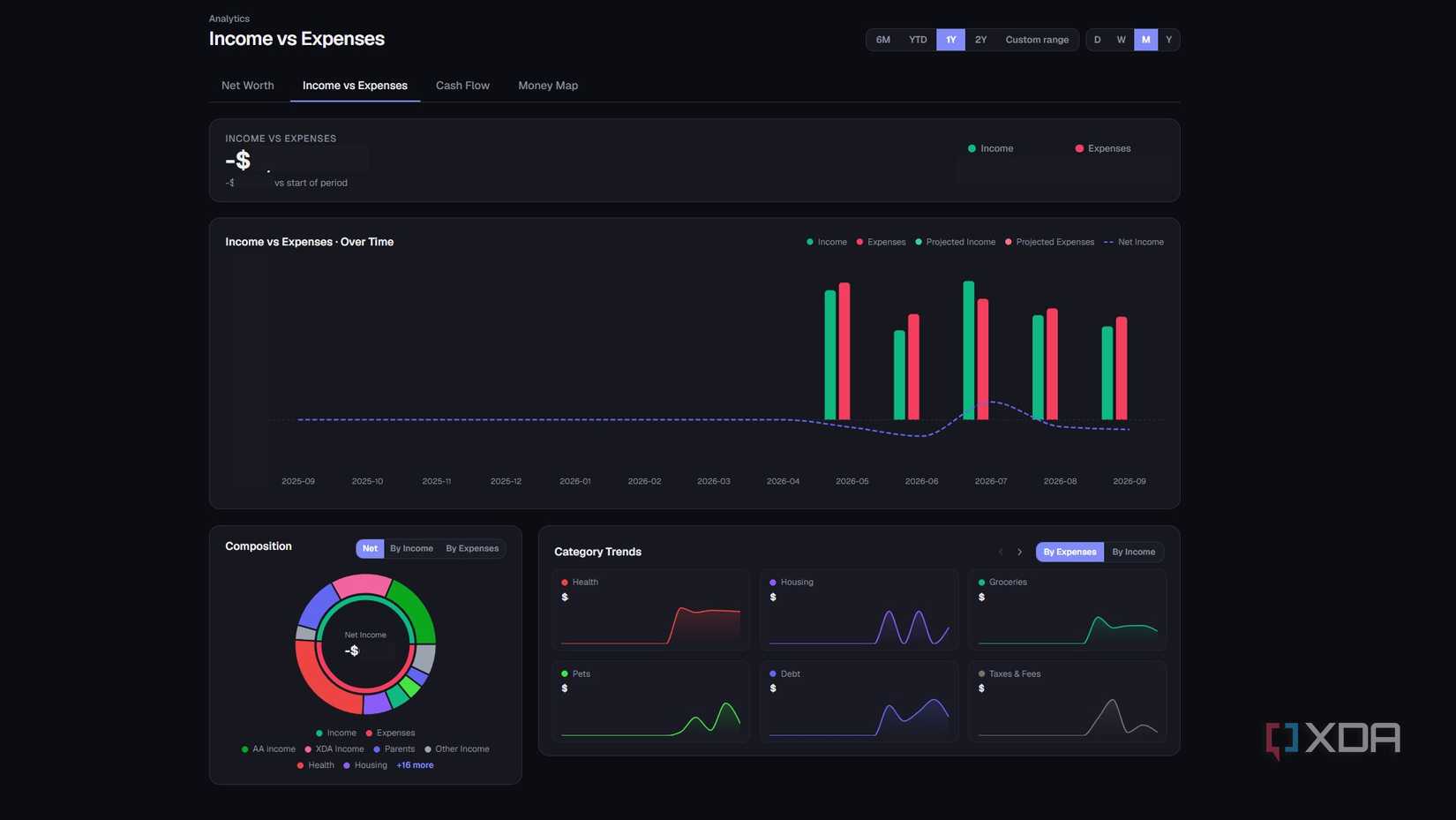The width and height of the screenshot is (1456, 820).
Task: Go to previous Category Trends page
Action: (1001, 552)
